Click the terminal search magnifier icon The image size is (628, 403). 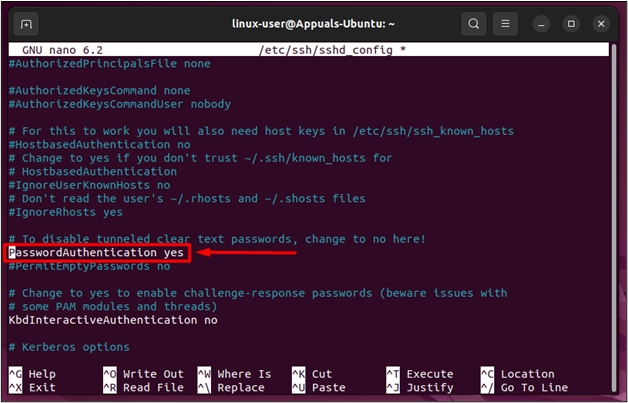(x=473, y=24)
